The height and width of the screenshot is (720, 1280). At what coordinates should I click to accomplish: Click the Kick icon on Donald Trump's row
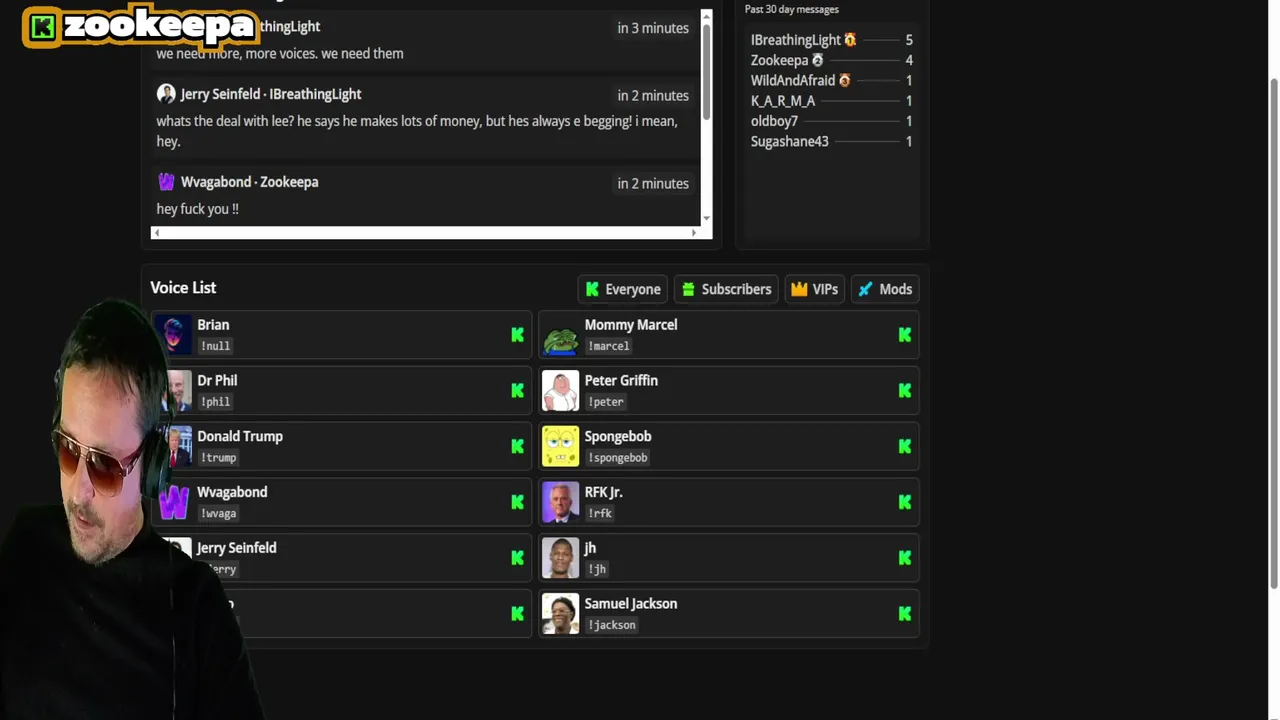(x=517, y=447)
